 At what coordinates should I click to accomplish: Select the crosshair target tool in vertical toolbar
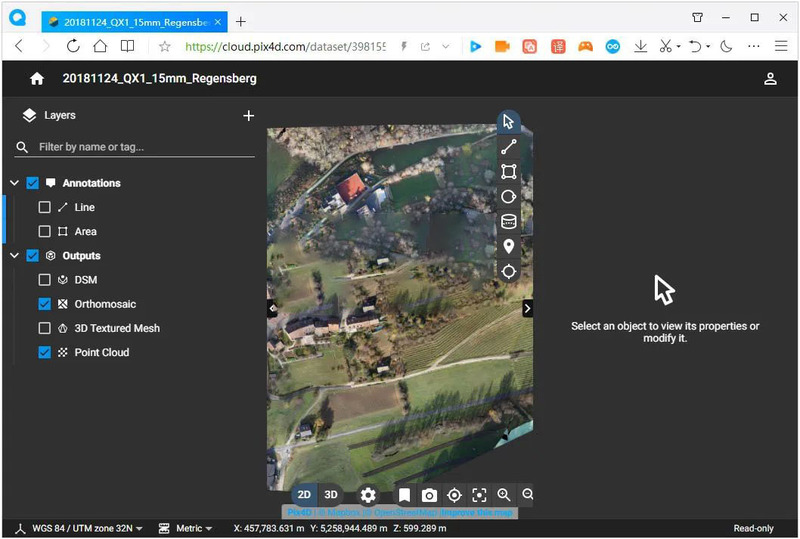(509, 272)
